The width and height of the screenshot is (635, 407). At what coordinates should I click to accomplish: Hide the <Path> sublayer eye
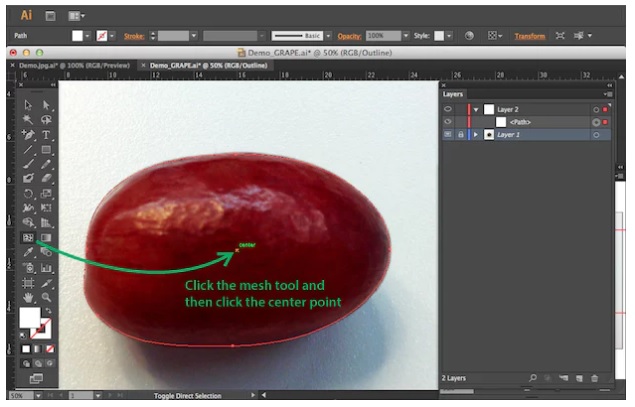tap(447, 122)
